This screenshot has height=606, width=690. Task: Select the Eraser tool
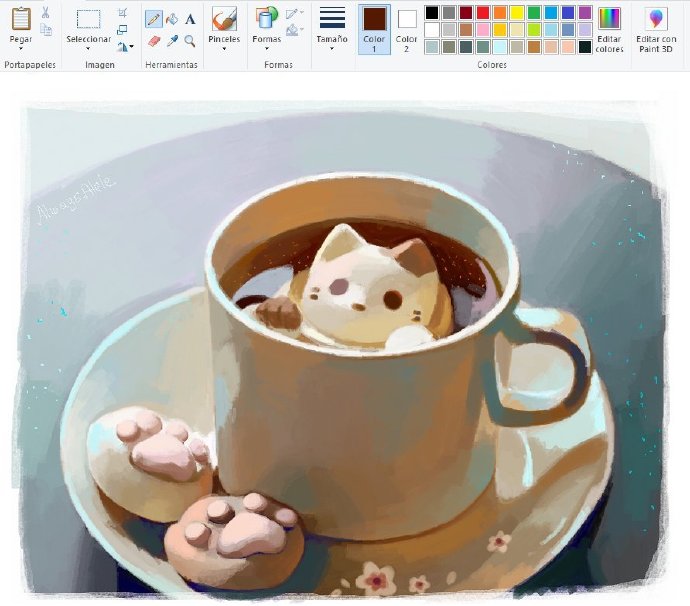[x=154, y=41]
